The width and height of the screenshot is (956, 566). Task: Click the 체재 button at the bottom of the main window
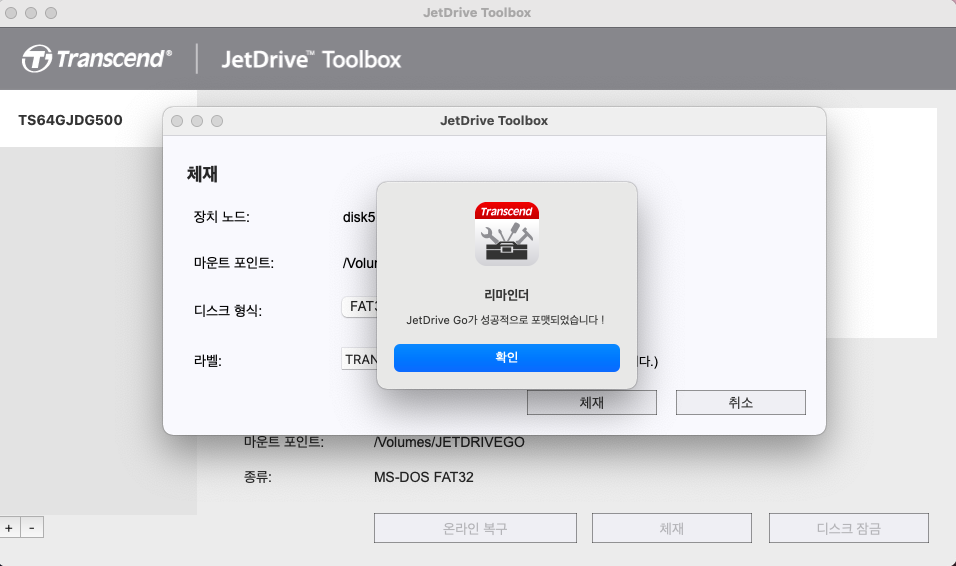point(671,528)
